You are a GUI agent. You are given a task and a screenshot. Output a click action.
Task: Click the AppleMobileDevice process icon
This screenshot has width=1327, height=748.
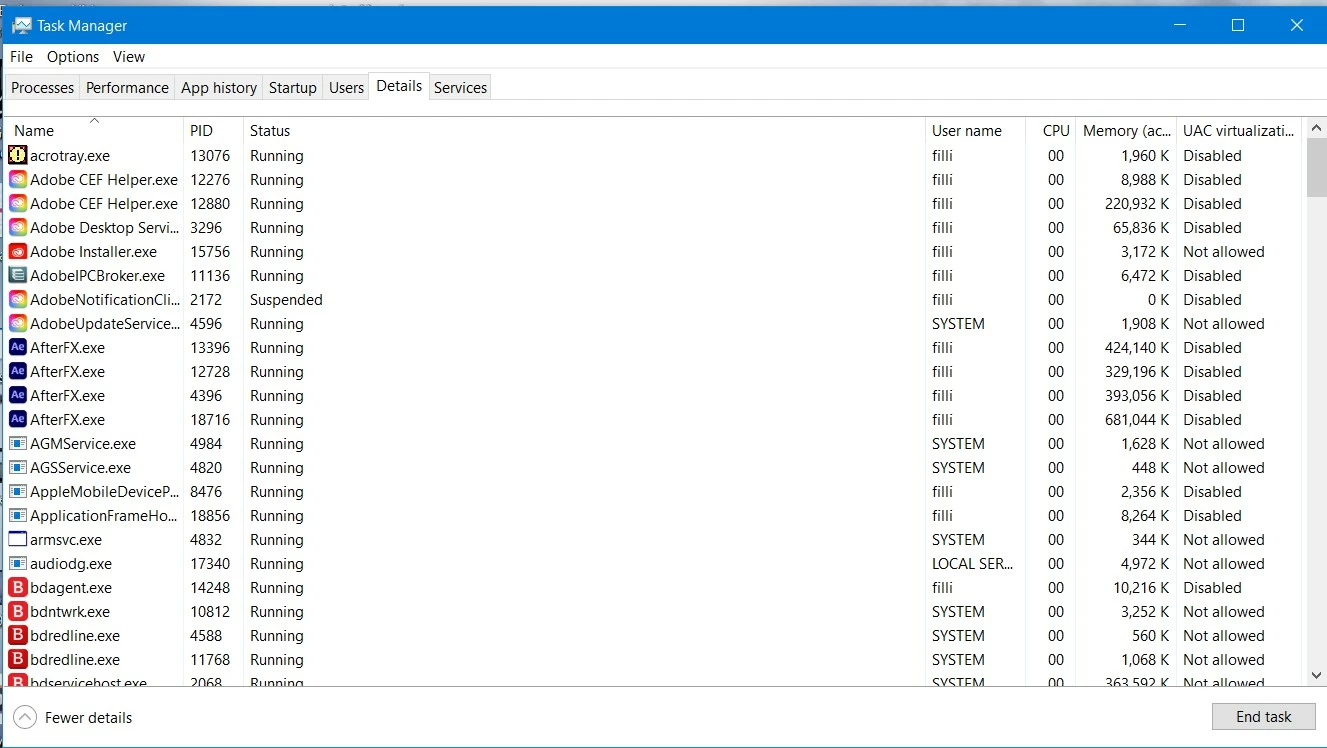pyautogui.click(x=17, y=491)
